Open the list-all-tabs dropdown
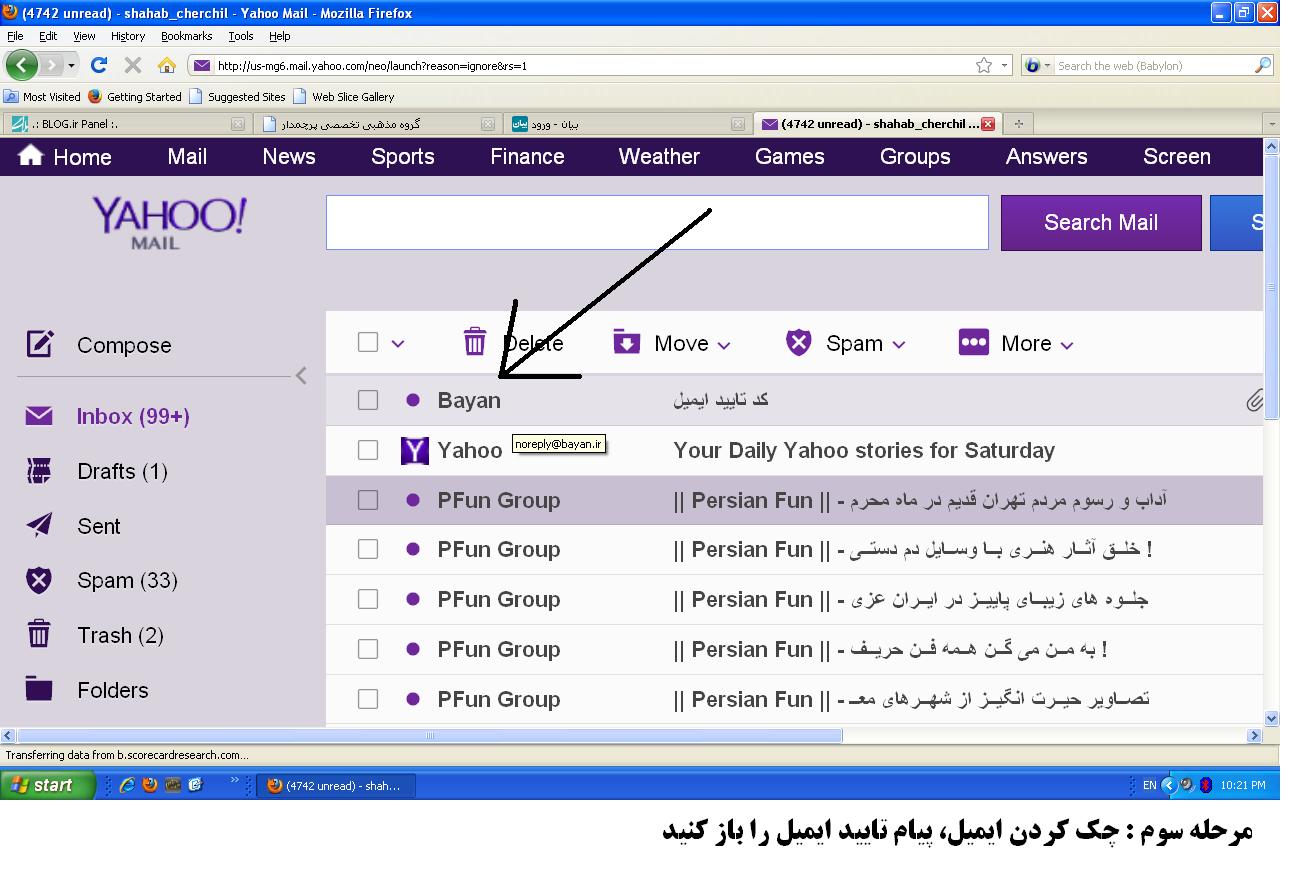The image size is (1302, 878). [x=1272, y=124]
